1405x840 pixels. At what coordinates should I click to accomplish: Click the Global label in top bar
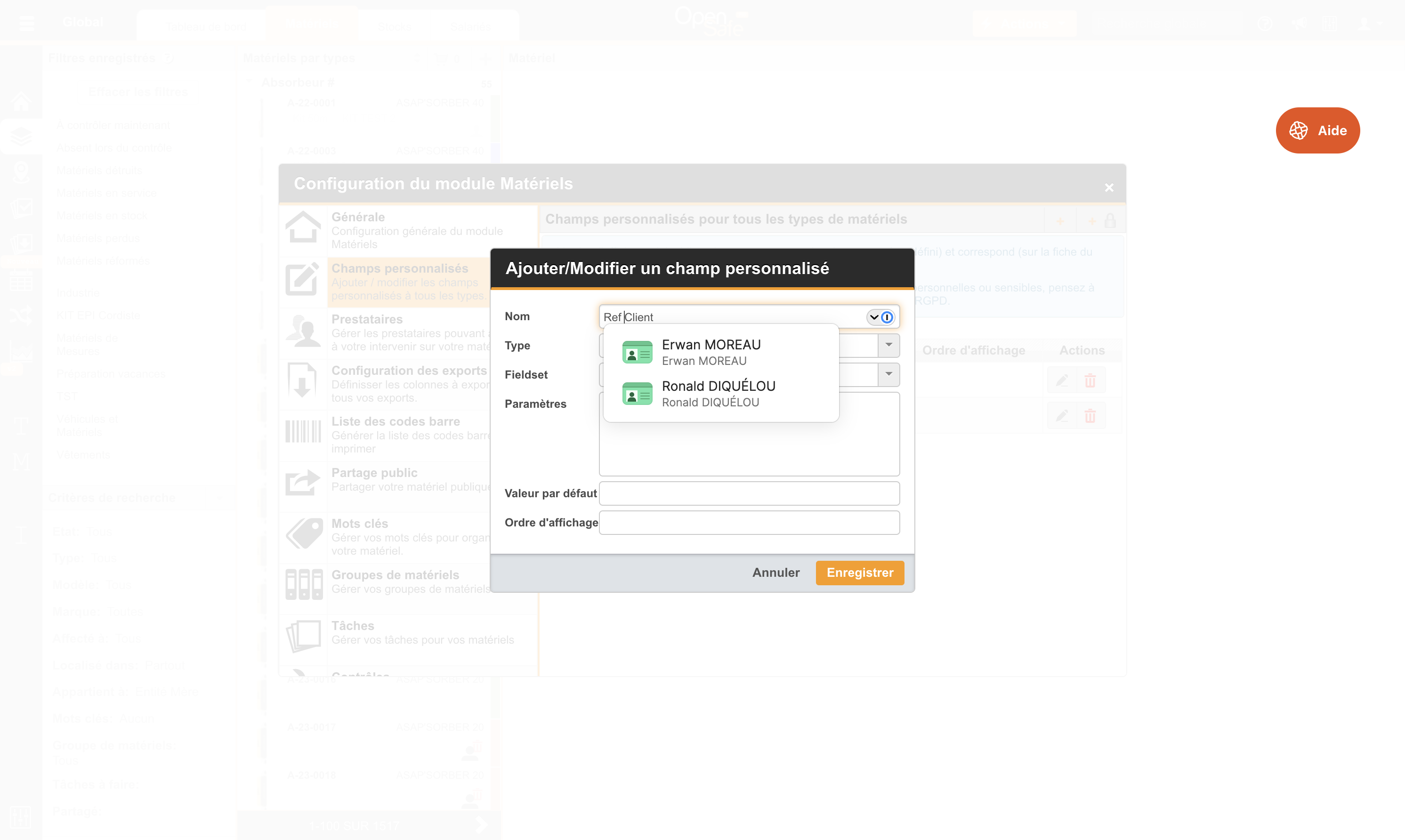pos(82,22)
